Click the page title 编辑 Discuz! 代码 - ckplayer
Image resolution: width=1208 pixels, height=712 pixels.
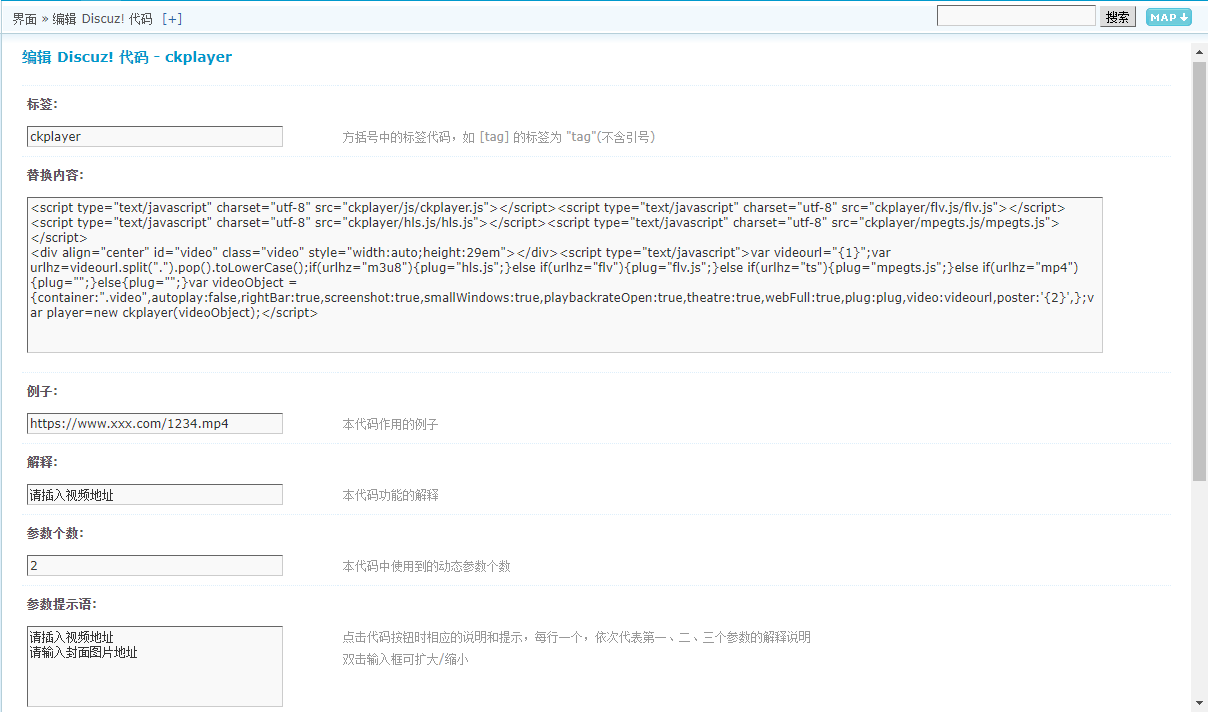coord(127,57)
